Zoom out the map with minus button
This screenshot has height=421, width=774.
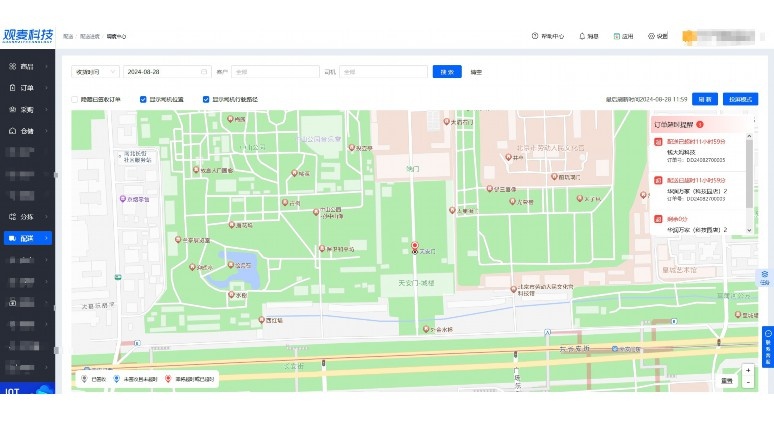748,382
